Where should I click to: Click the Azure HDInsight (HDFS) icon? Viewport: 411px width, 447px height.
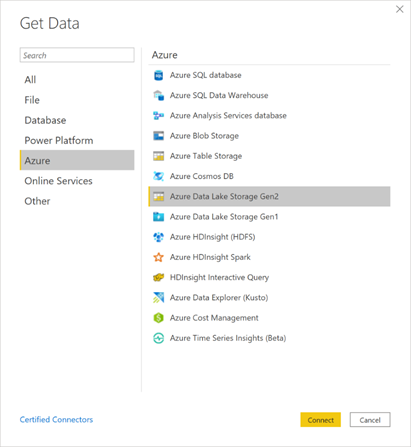[x=158, y=237]
